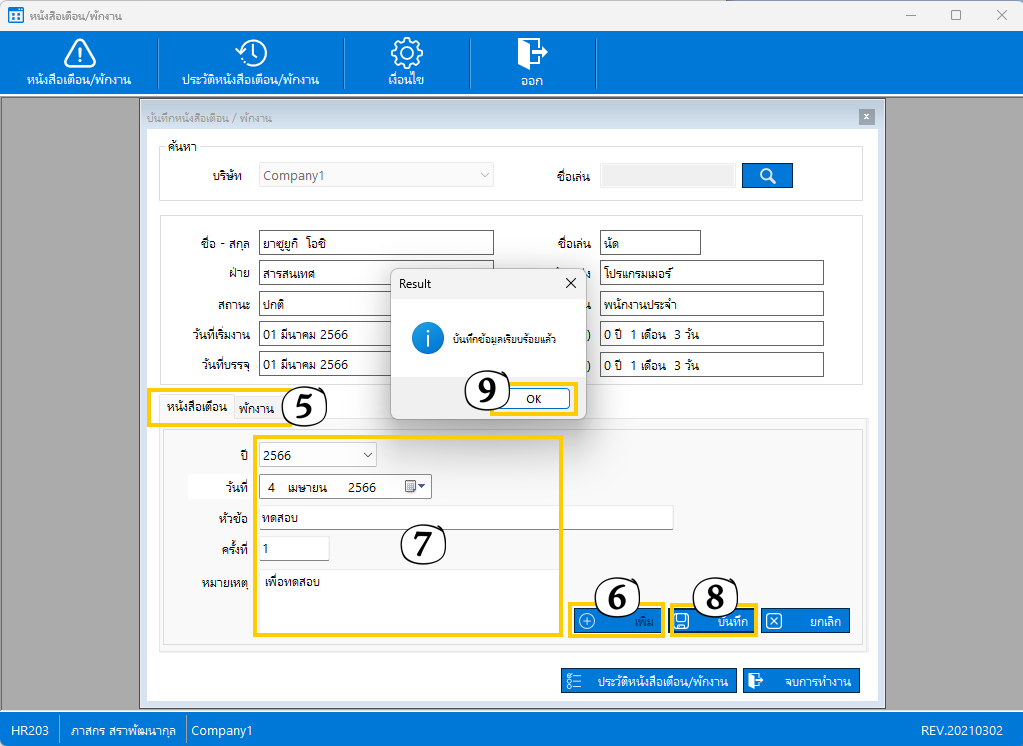Close the บันทึกหนังสือเตือน panel with its X
The width and height of the screenshot is (1023, 746).
click(866, 117)
